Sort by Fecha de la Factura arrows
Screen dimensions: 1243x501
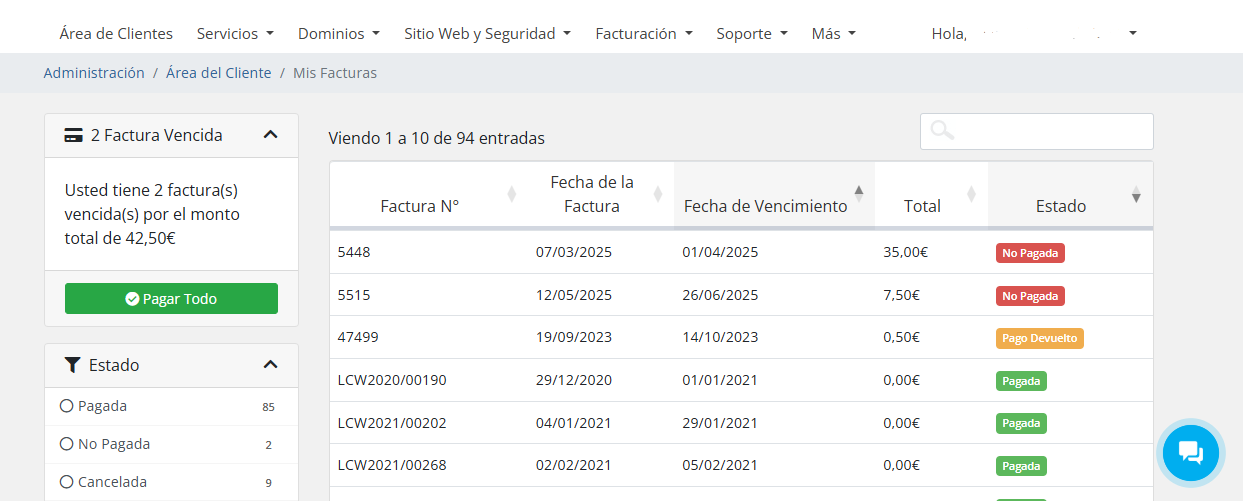657,194
